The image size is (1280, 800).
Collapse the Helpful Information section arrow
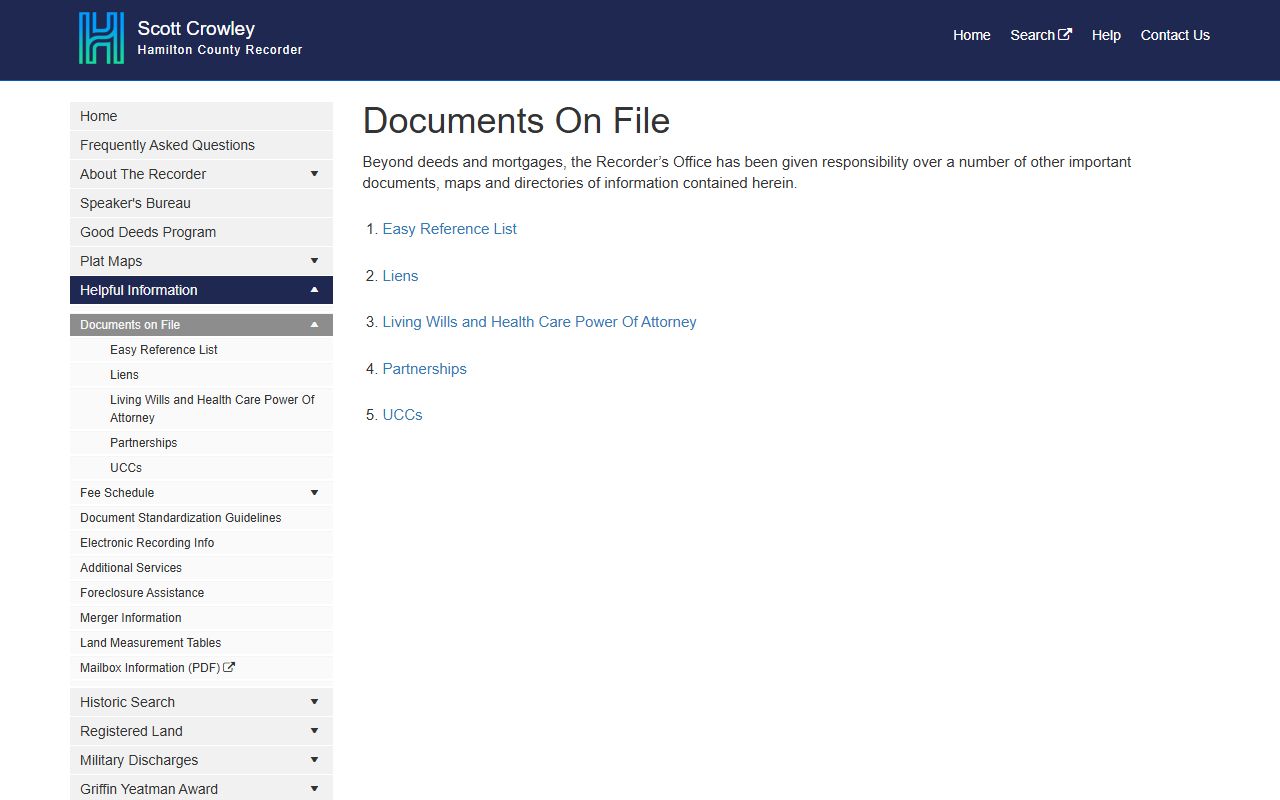[314, 290]
